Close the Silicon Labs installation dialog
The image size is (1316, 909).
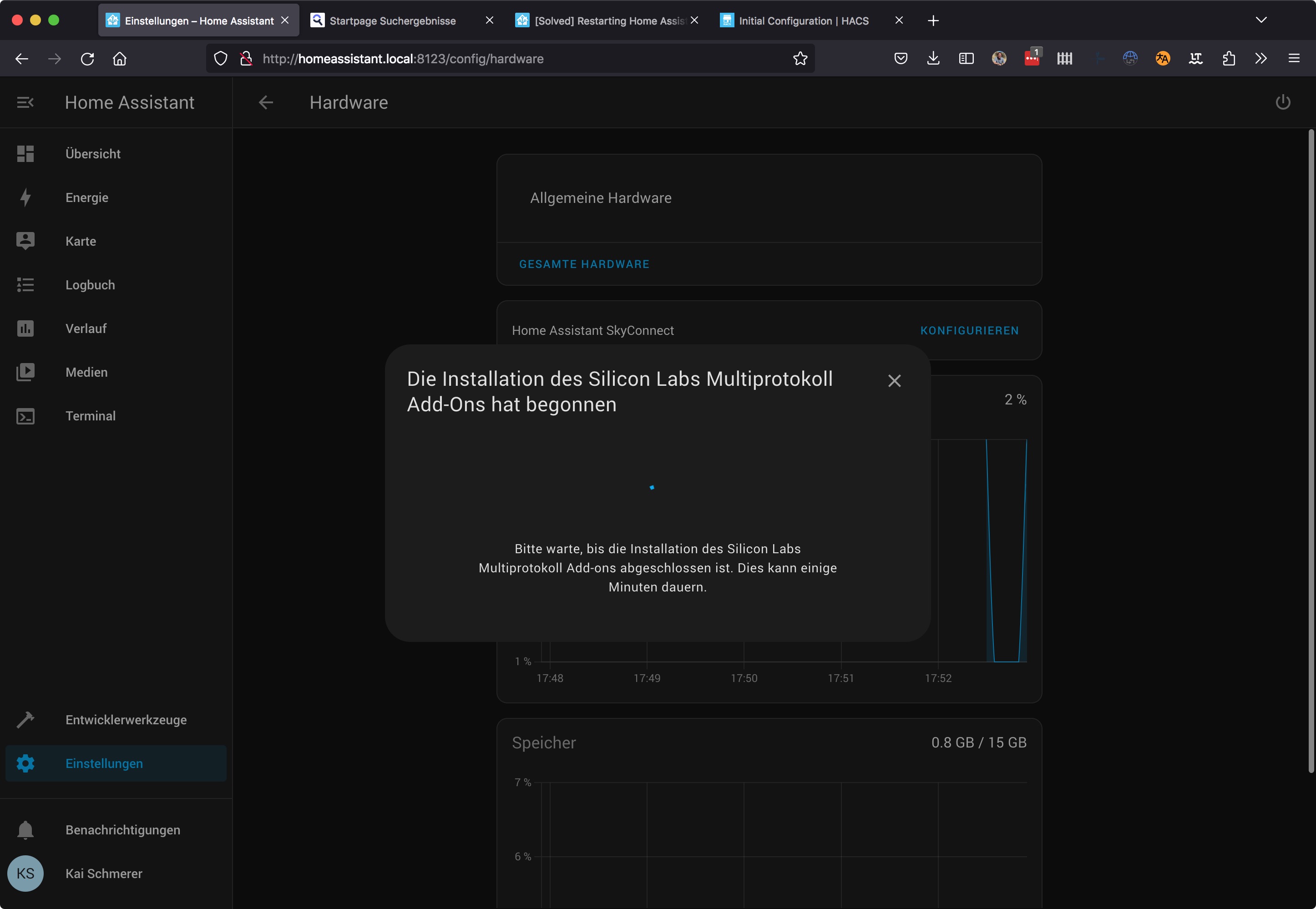894,381
